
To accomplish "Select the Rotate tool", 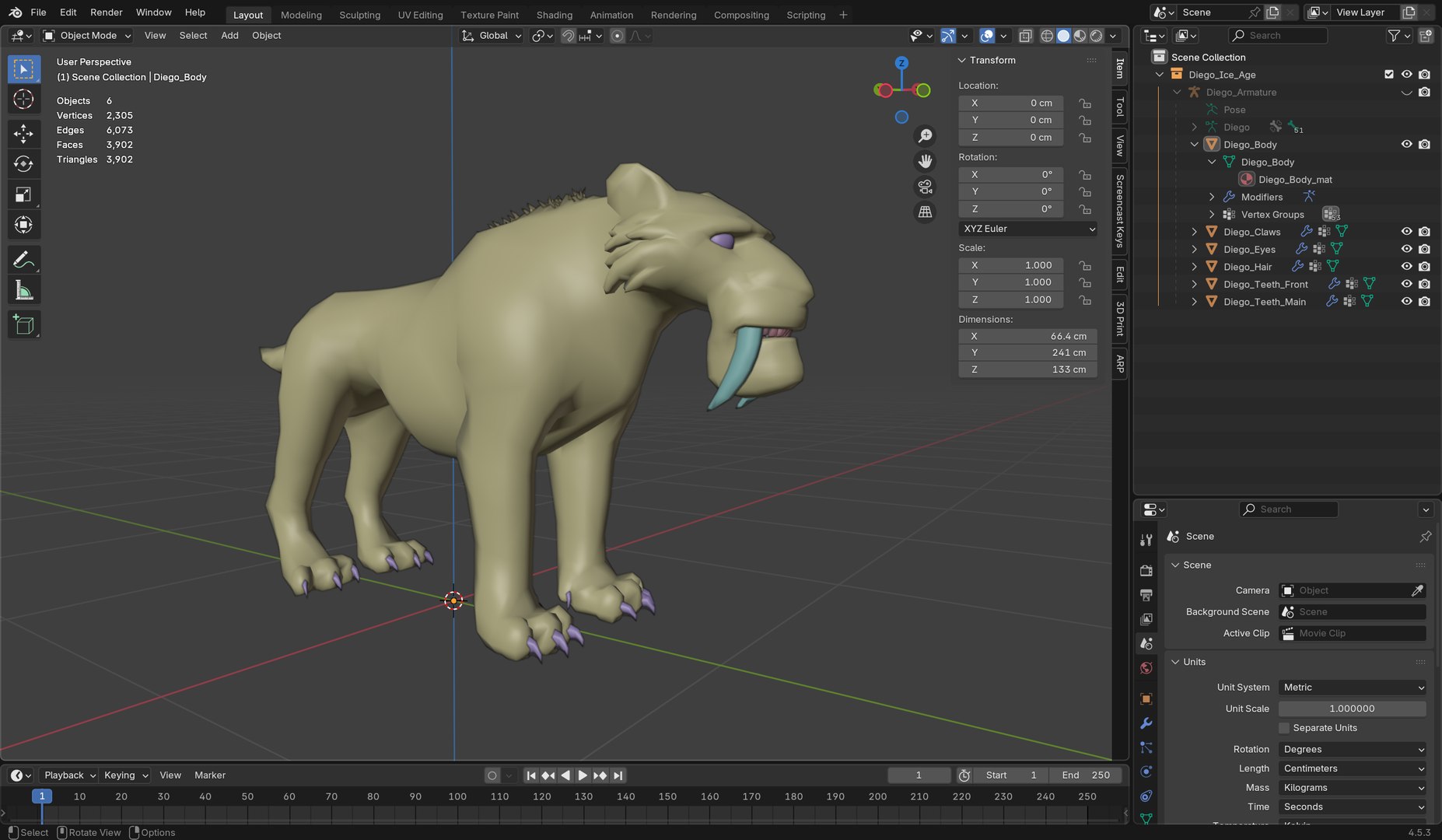I will (x=23, y=164).
